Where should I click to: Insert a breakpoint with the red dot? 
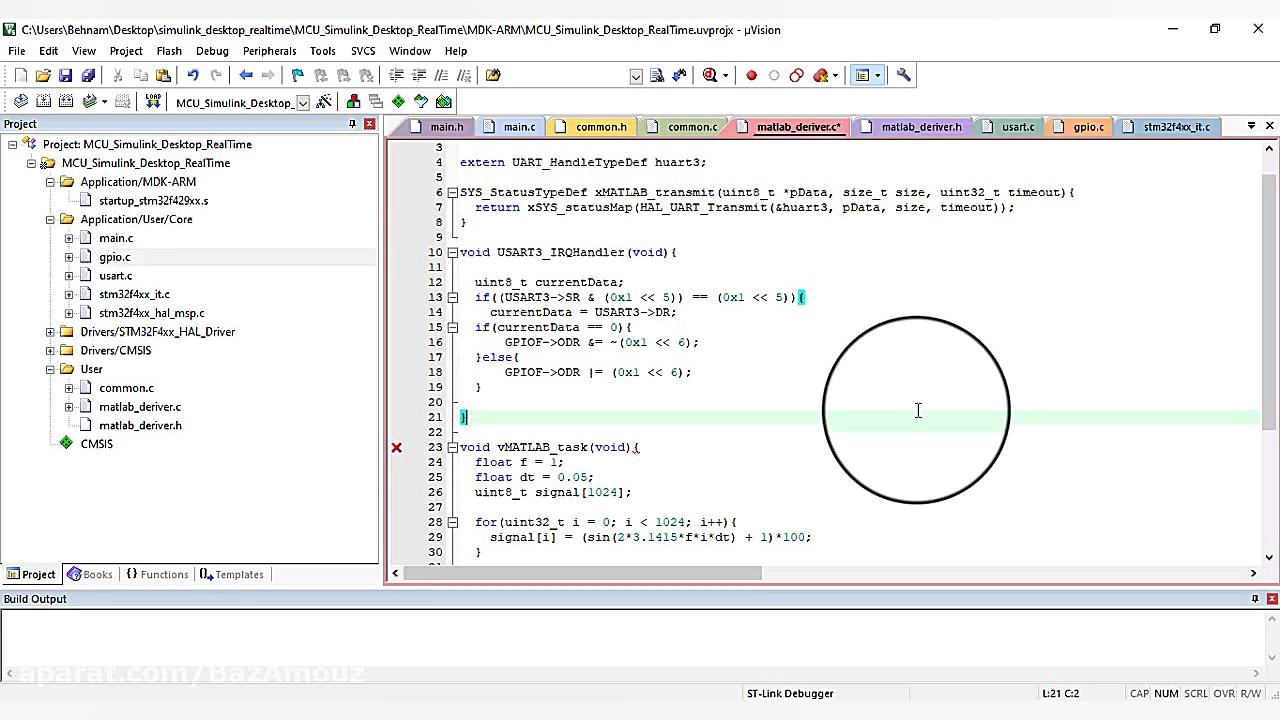click(752, 75)
